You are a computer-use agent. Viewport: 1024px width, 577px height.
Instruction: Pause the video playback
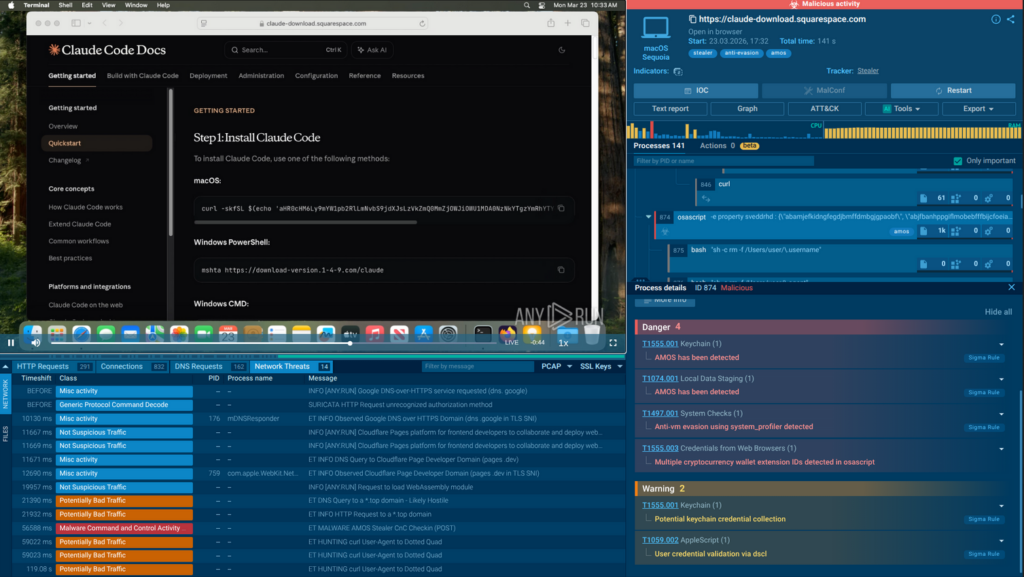(x=11, y=343)
